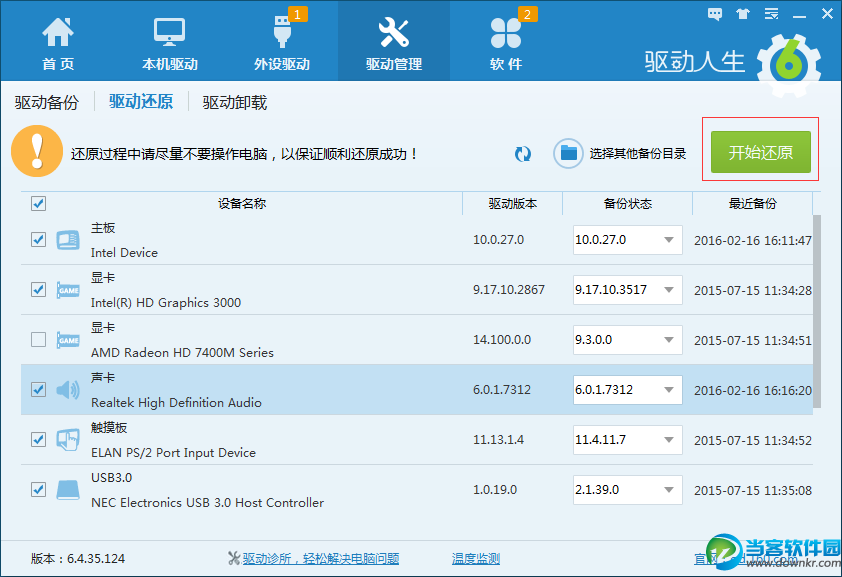Open the 软件 clover icon

pyautogui.click(x=505, y=33)
